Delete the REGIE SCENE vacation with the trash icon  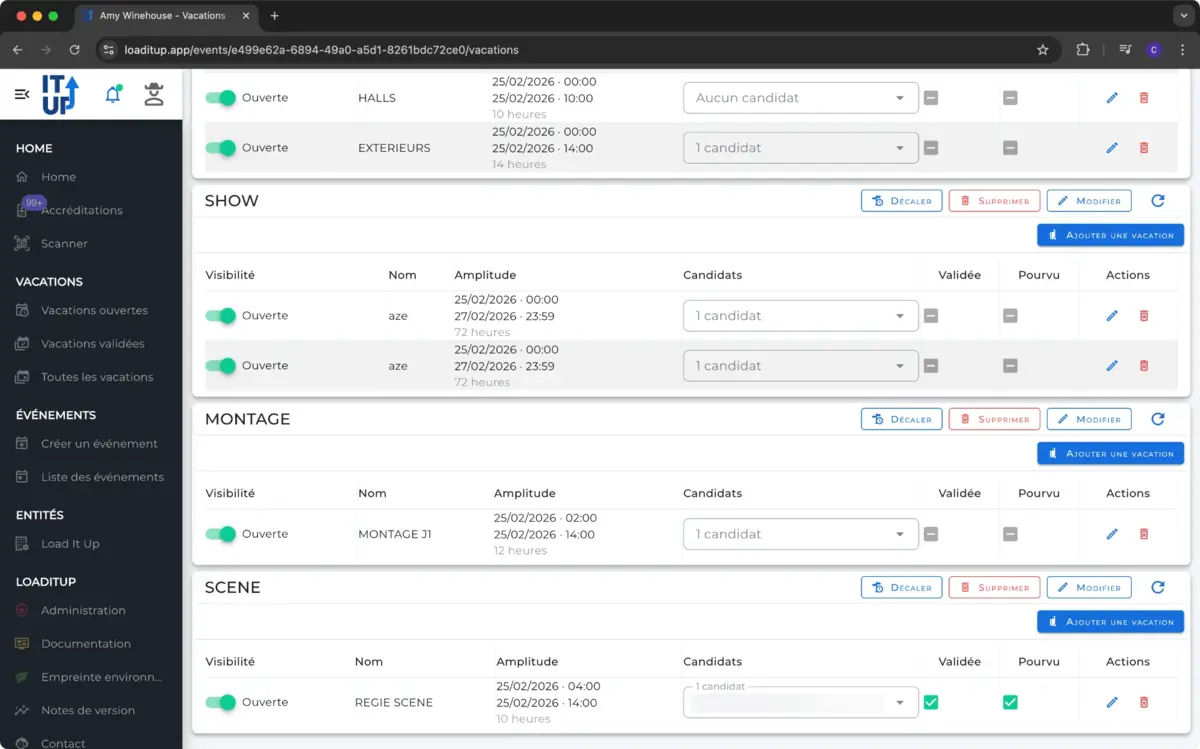(x=1144, y=703)
